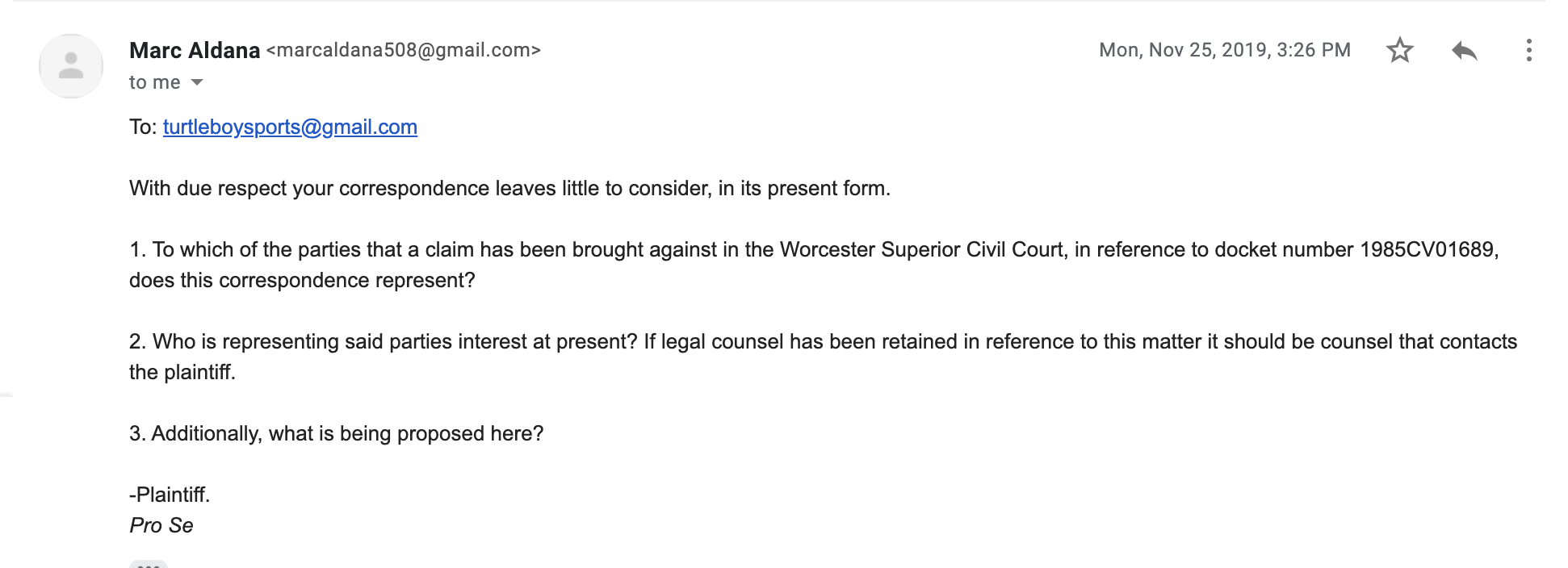Screen dimensions: 1568x568
Task: Click "does this correspondence represent?" line
Action: pyautogui.click(x=302, y=281)
